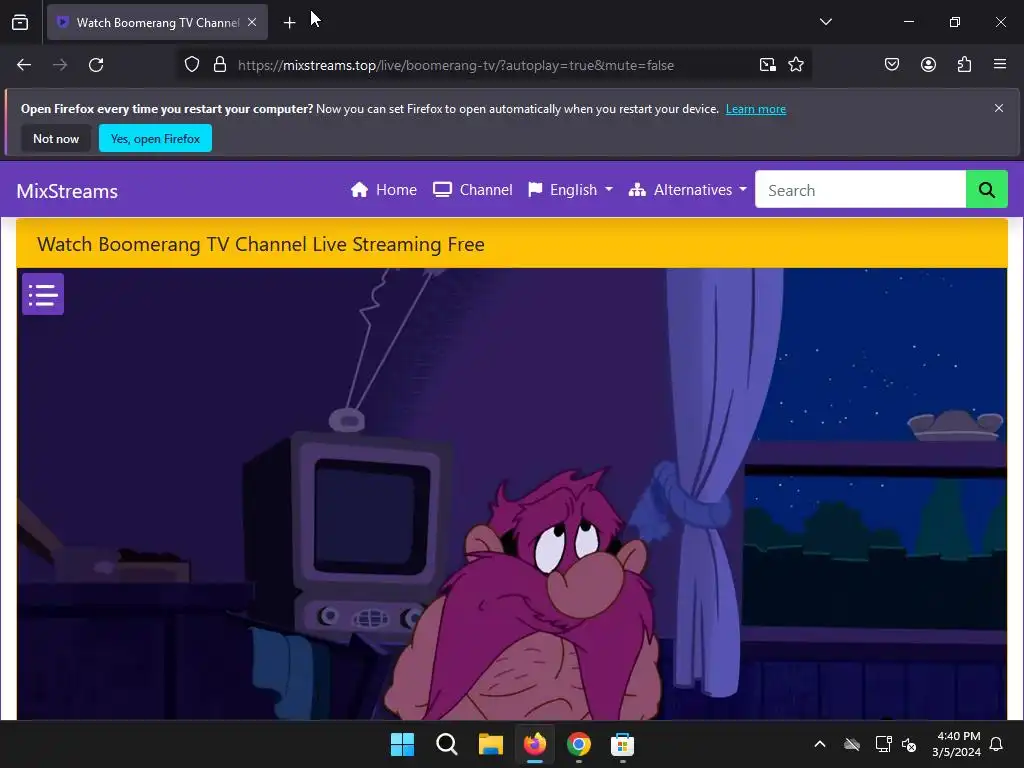Viewport: 1024px width, 768px height.
Task: Open the list all tabs chevron
Action: tap(825, 22)
